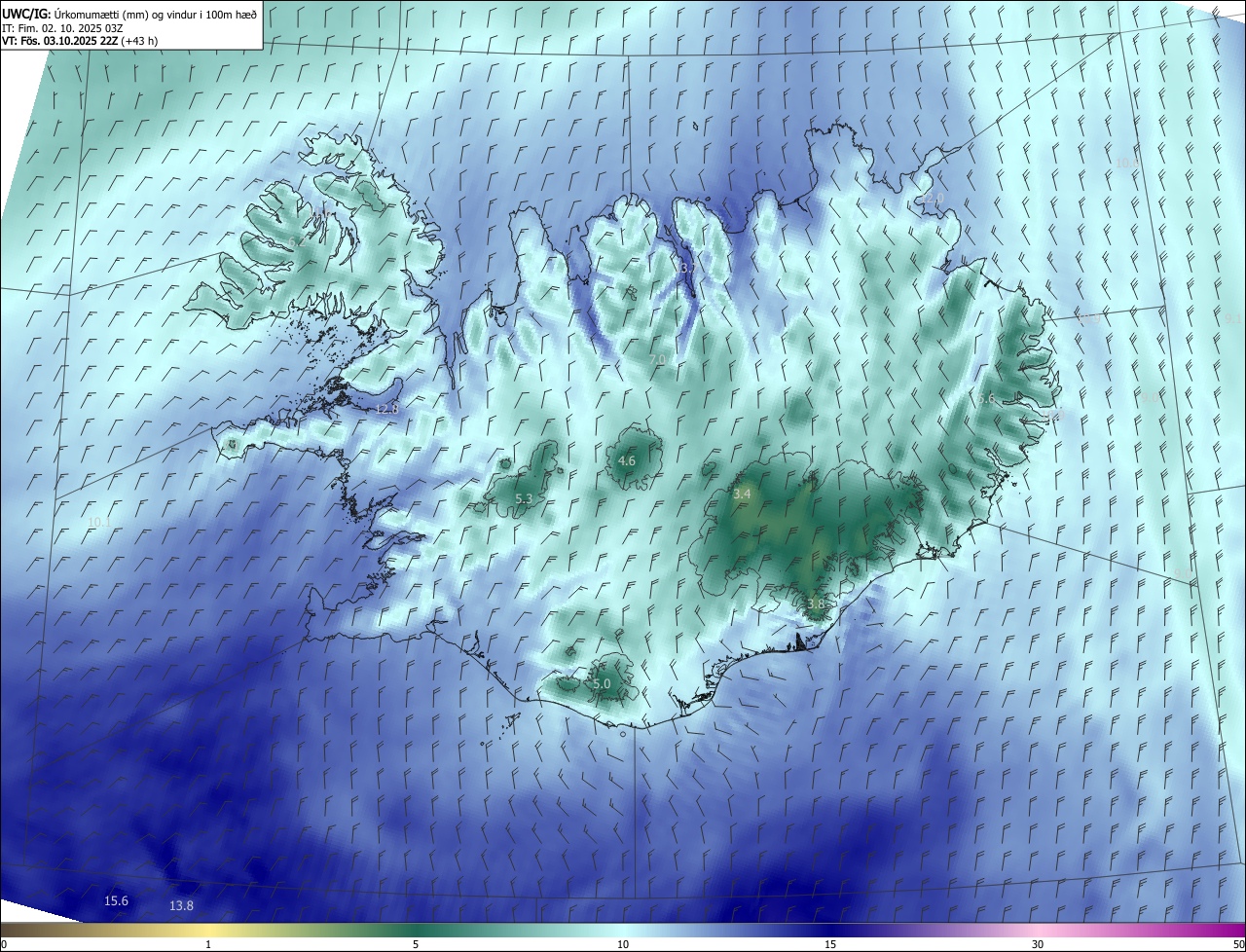Click the 4.6 value on the glacier

(627, 460)
